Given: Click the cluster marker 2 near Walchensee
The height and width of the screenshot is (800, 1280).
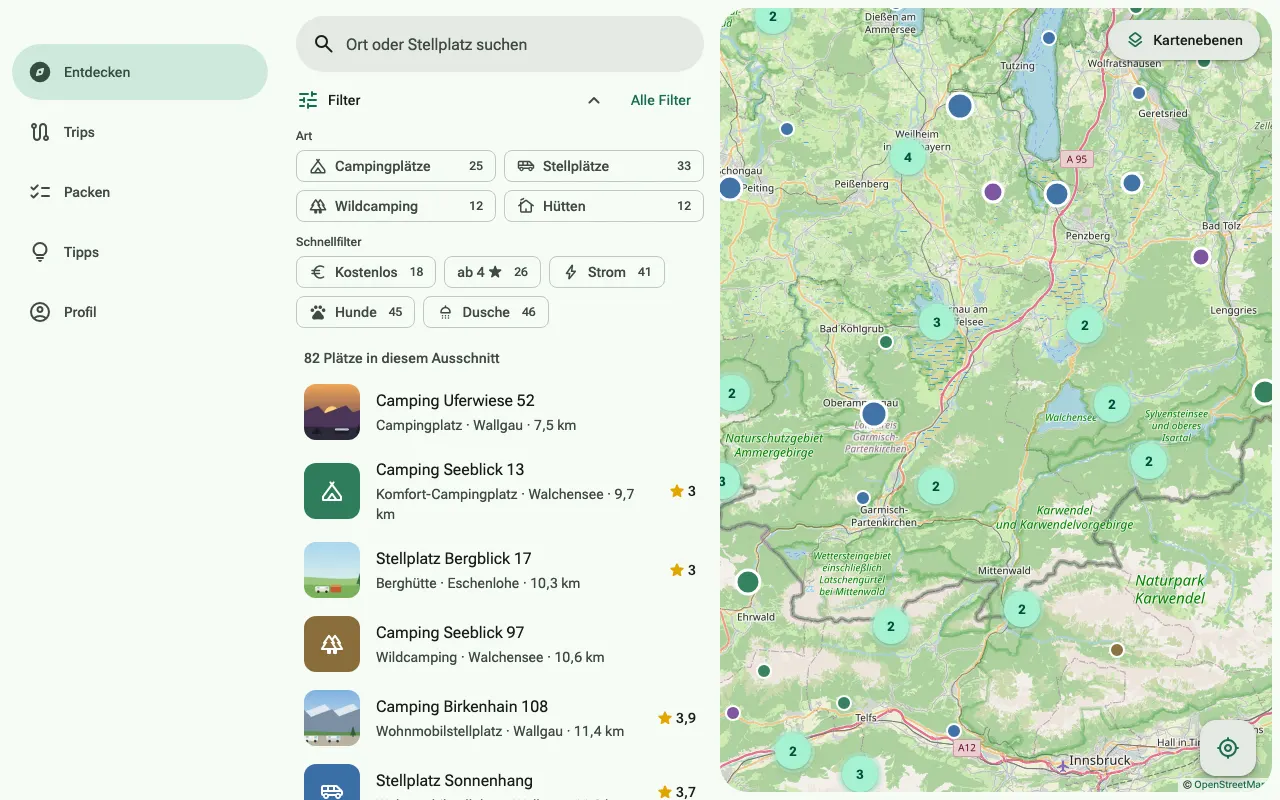Looking at the screenshot, I should [1112, 404].
